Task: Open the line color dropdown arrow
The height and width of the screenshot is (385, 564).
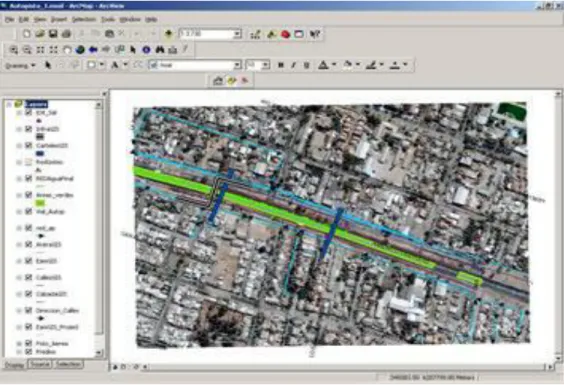Action: coord(382,65)
